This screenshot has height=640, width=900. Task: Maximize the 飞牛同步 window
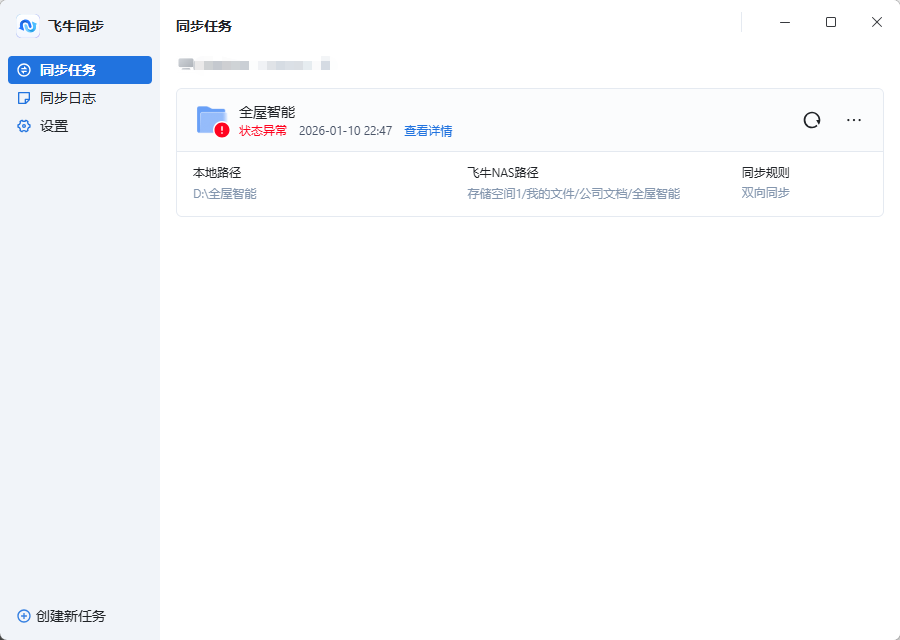click(831, 22)
